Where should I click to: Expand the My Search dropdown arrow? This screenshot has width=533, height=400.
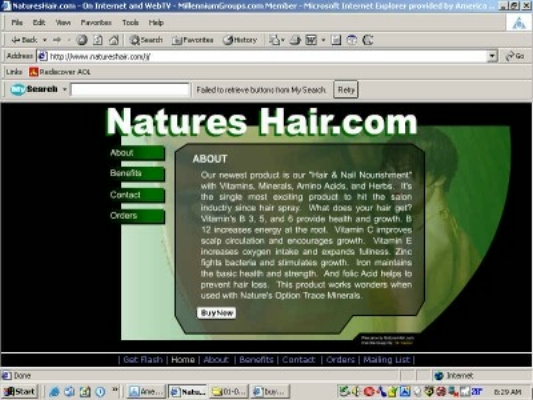(64, 89)
